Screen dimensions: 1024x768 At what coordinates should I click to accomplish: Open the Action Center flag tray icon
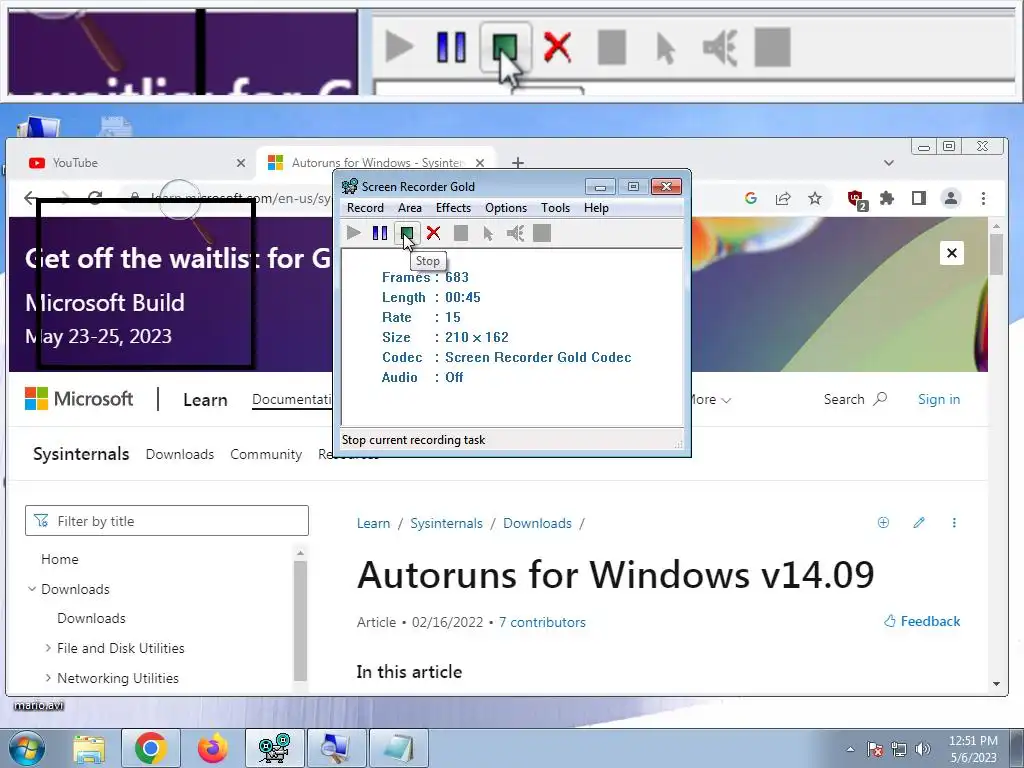coord(874,749)
